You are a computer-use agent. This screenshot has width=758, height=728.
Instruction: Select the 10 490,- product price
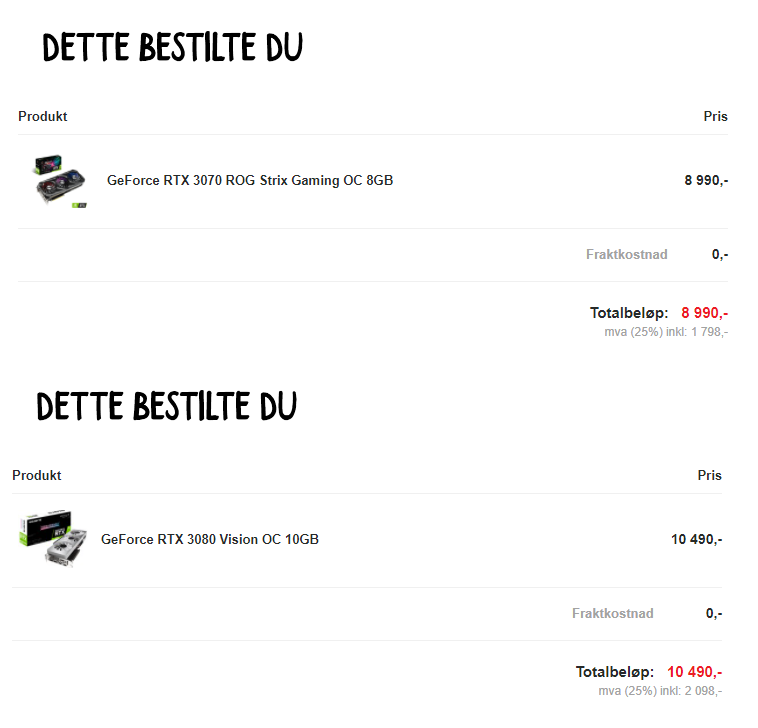(x=697, y=539)
